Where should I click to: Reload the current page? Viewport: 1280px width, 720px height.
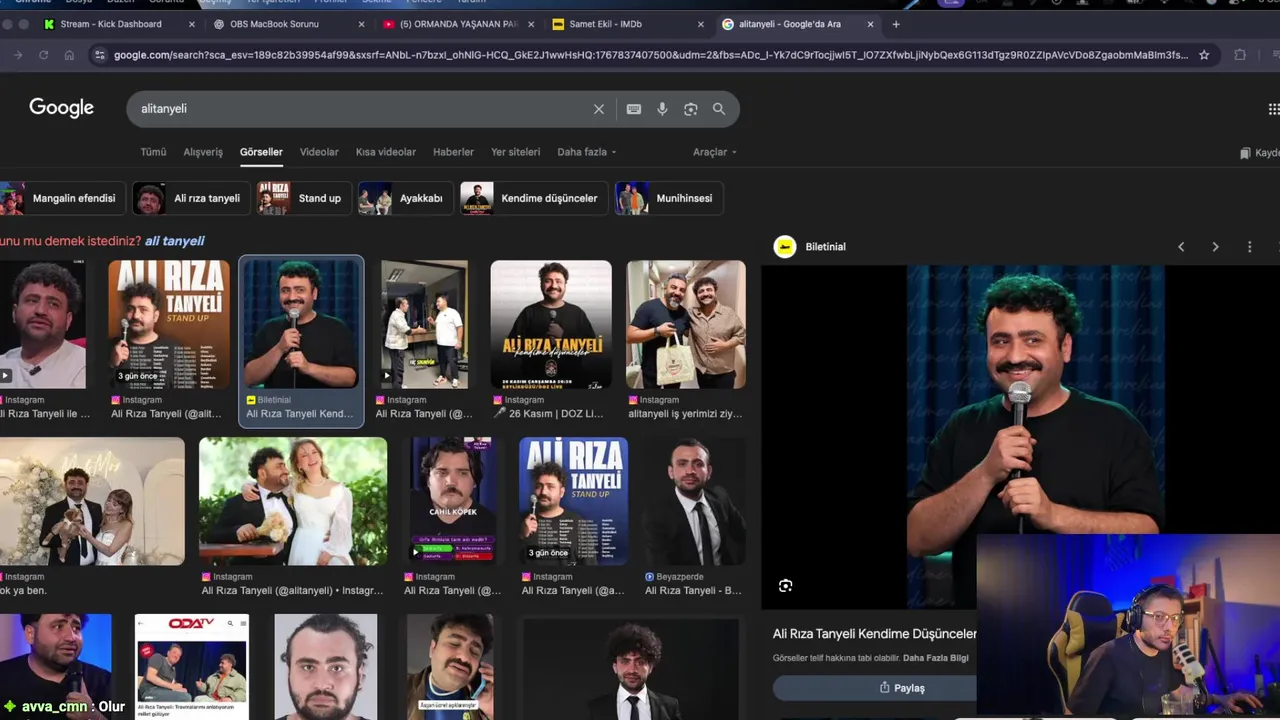tap(43, 55)
